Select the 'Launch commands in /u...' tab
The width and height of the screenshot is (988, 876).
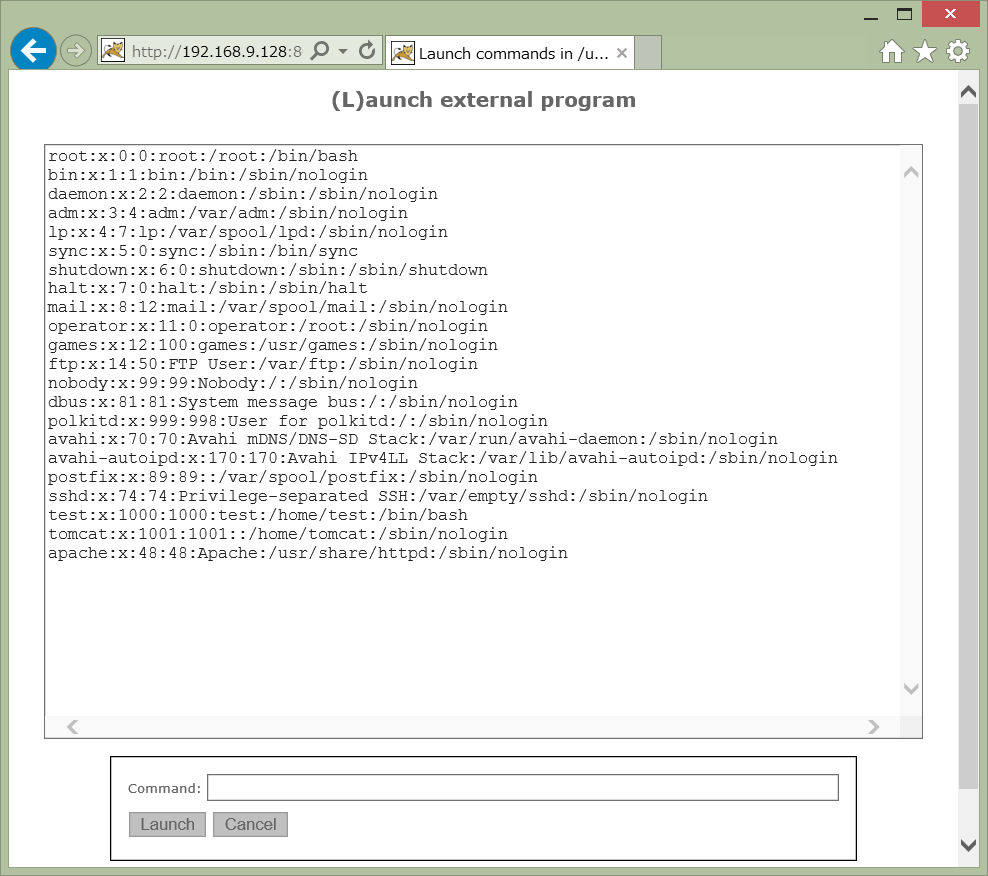coord(510,53)
